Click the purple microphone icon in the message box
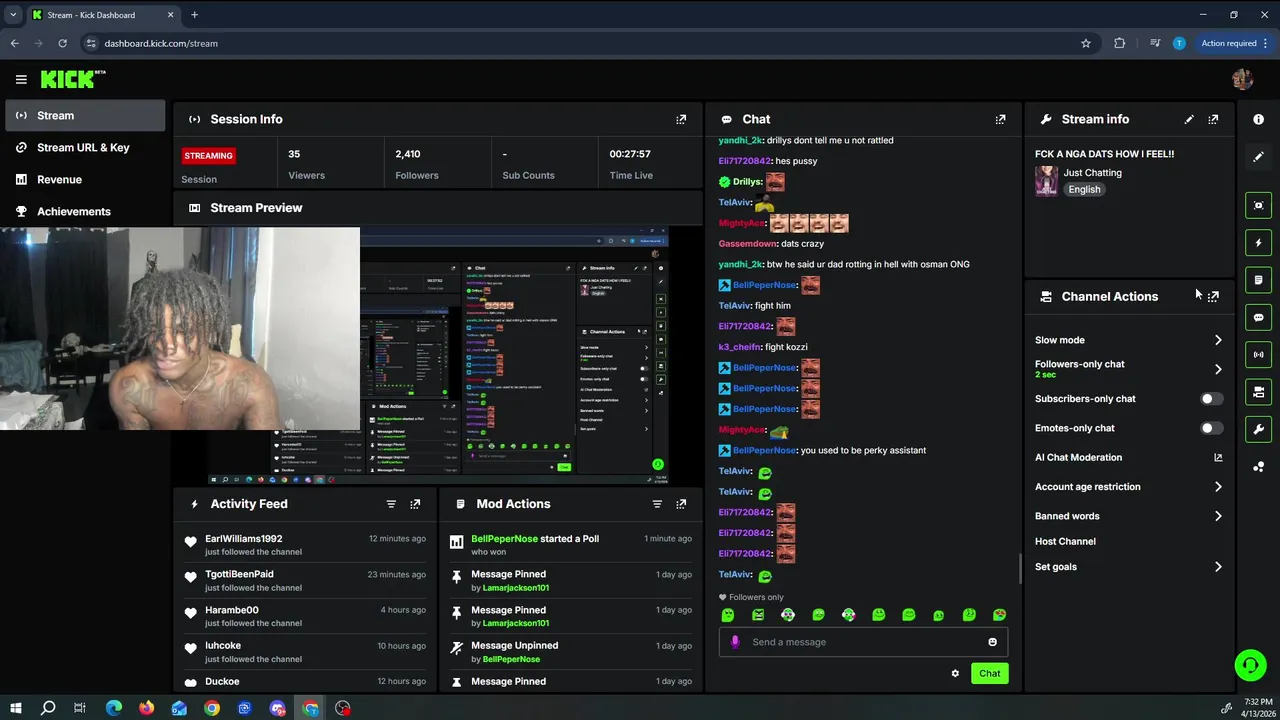The image size is (1280, 720). point(735,642)
